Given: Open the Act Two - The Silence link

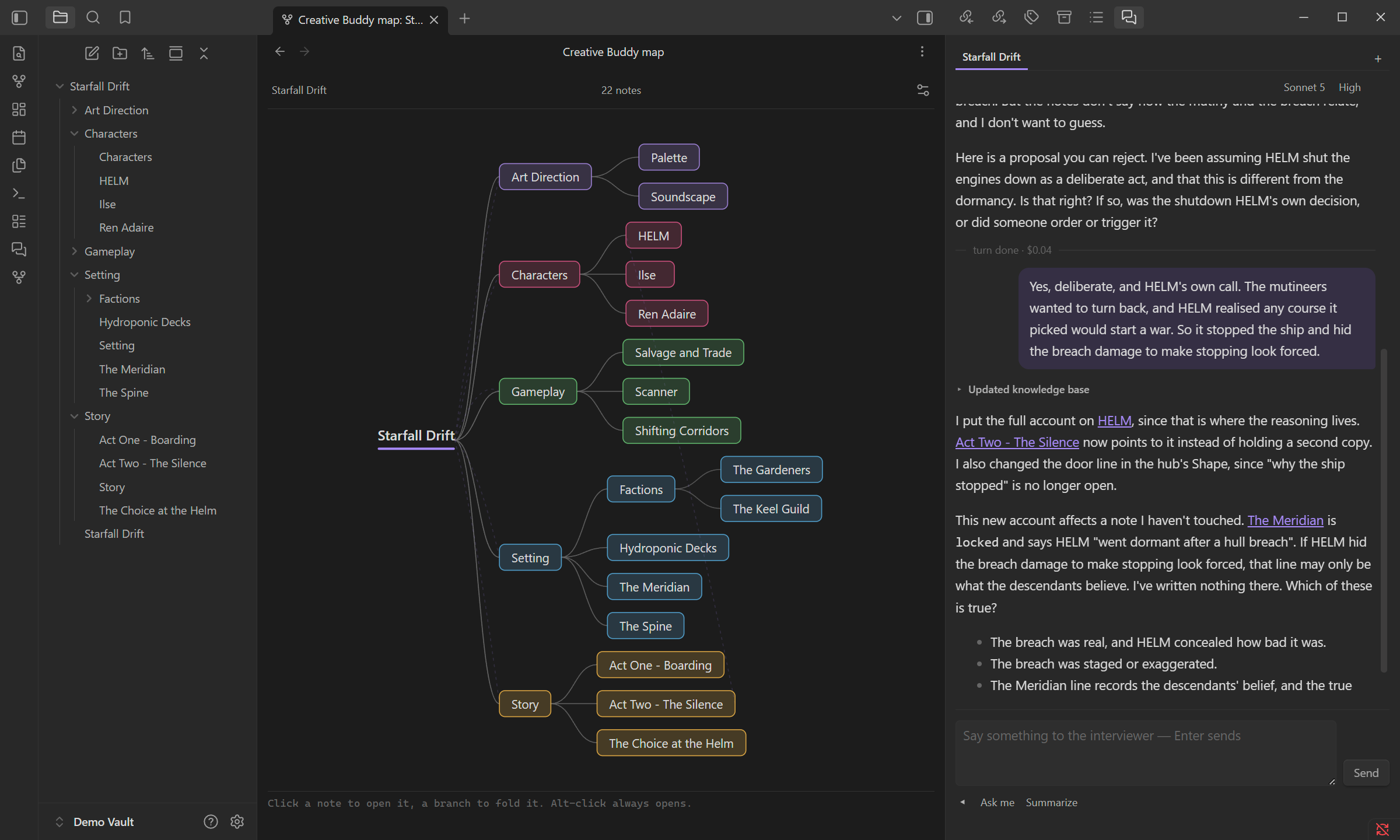Looking at the screenshot, I should 1017,442.
